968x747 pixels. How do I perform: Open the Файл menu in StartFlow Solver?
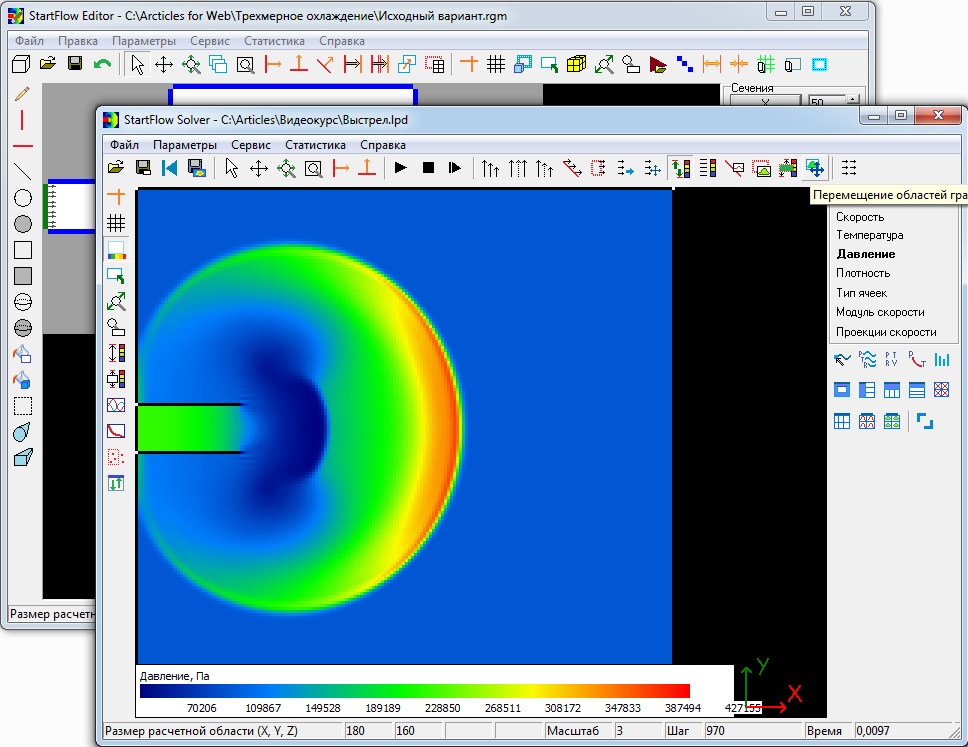click(124, 145)
